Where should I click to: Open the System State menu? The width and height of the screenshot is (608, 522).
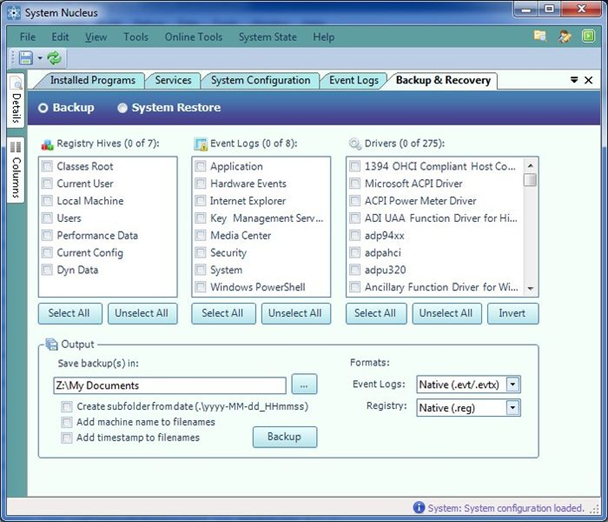(x=266, y=37)
